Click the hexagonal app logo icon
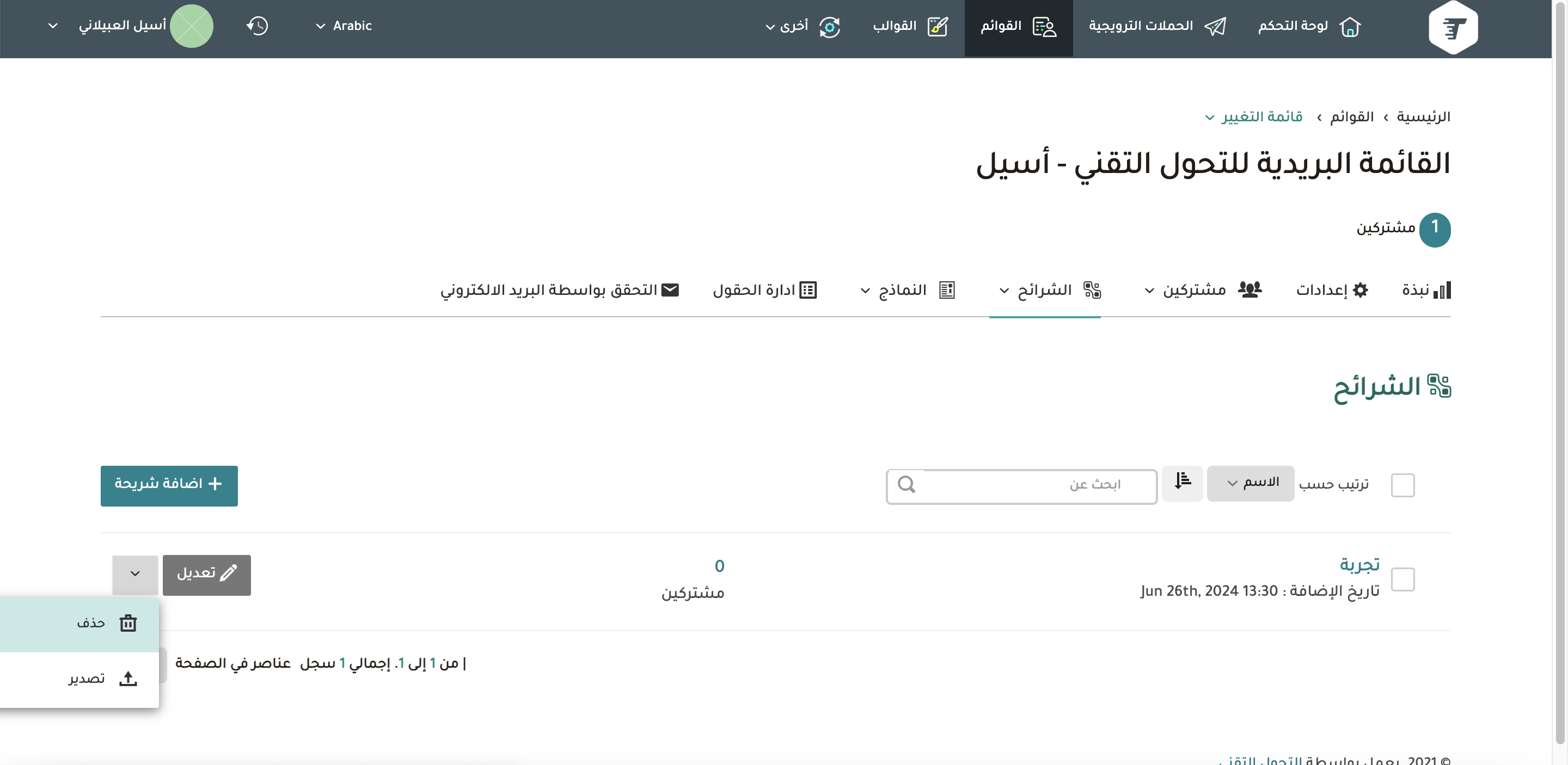 (x=1453, y=27)
